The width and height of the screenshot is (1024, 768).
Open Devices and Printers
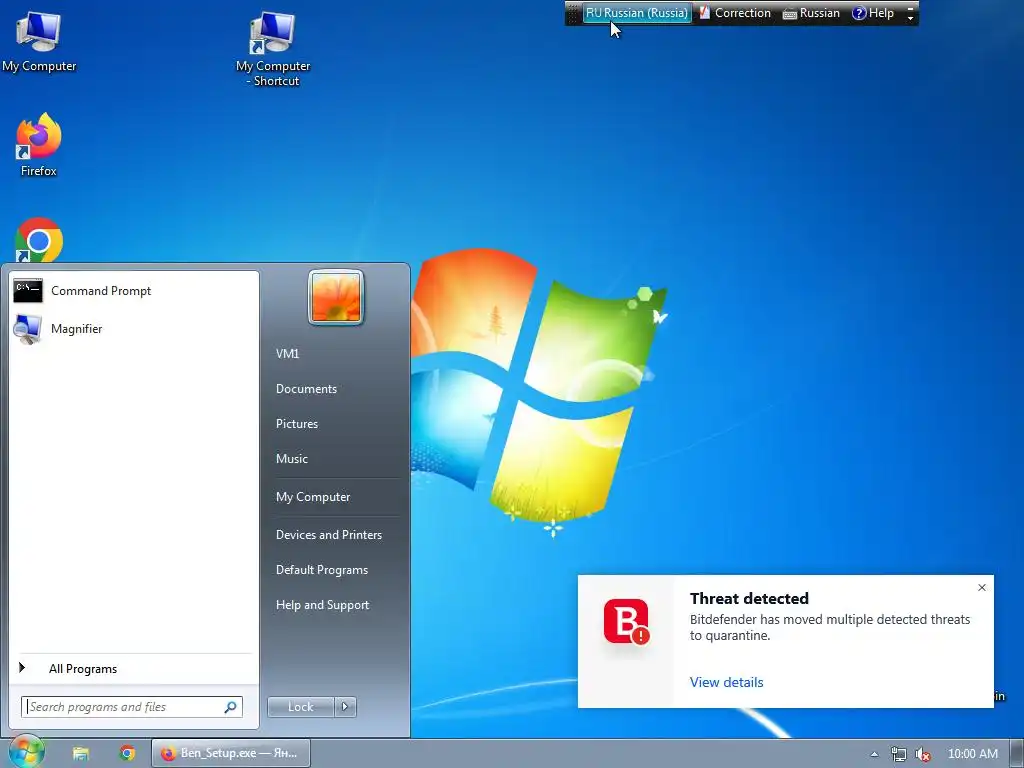coord(328,535)
